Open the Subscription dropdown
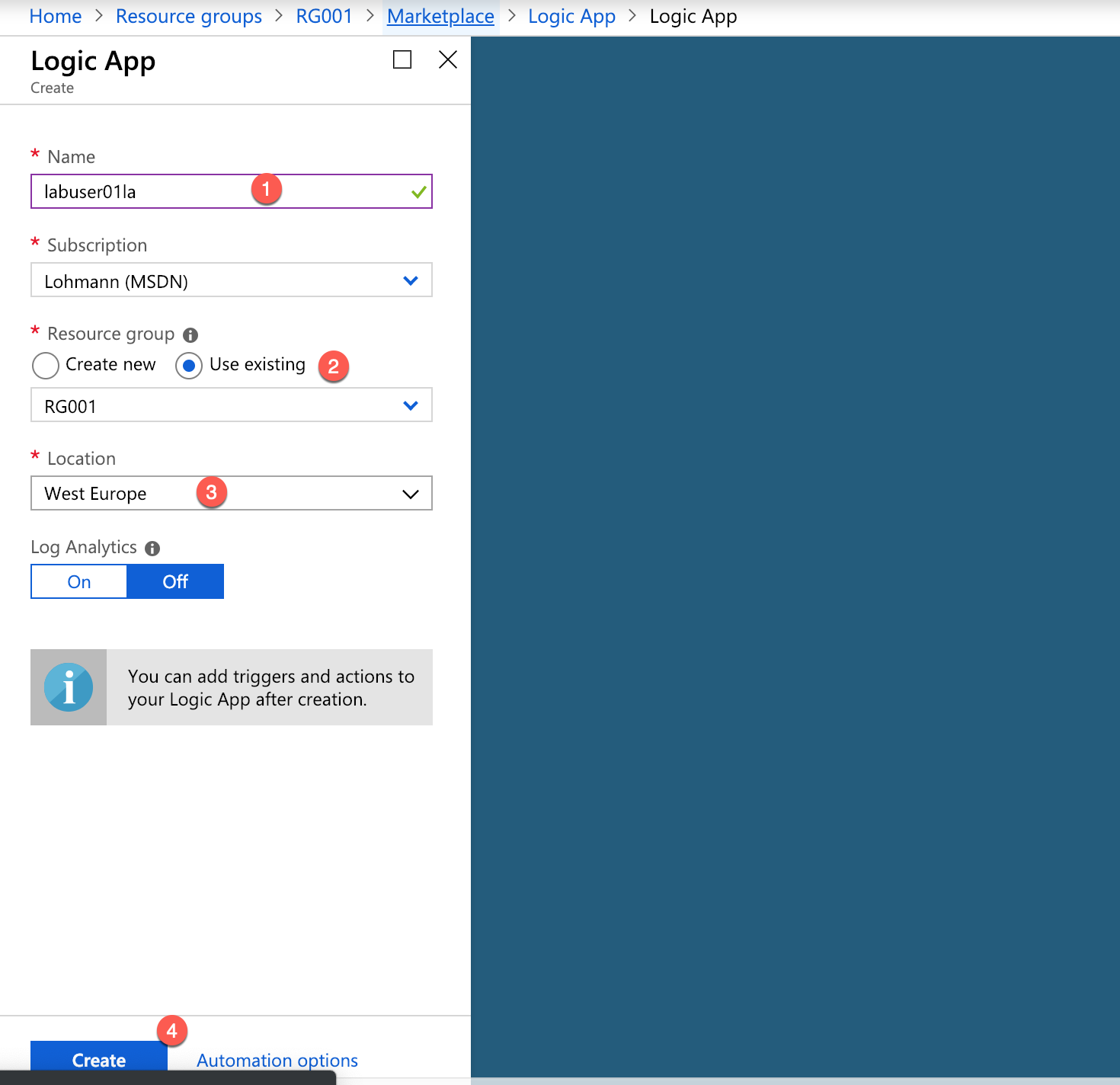Screen dimensions: 1120x1085 (232, 280)
